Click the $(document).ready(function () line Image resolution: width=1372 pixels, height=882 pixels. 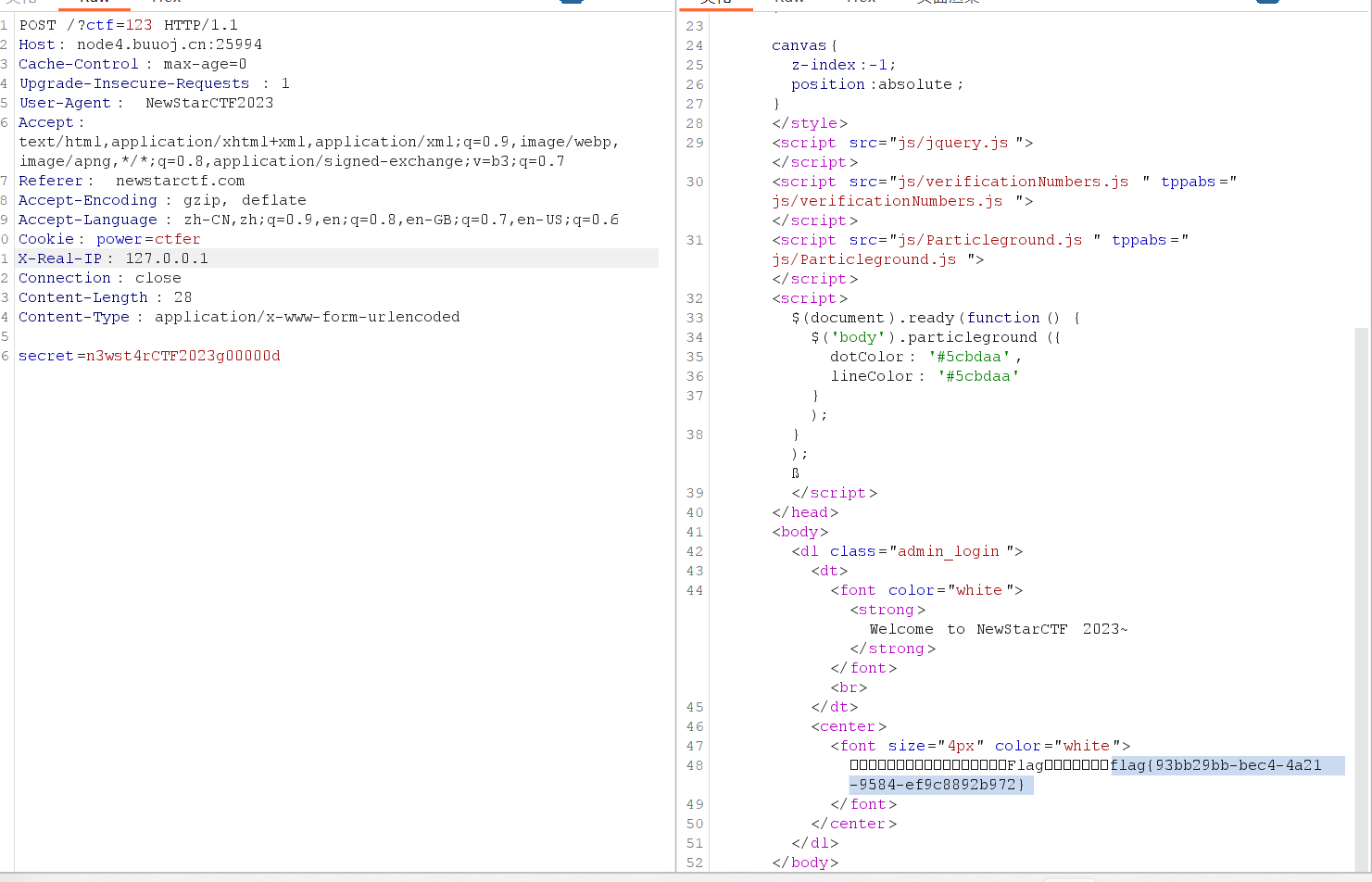[936, 318]
